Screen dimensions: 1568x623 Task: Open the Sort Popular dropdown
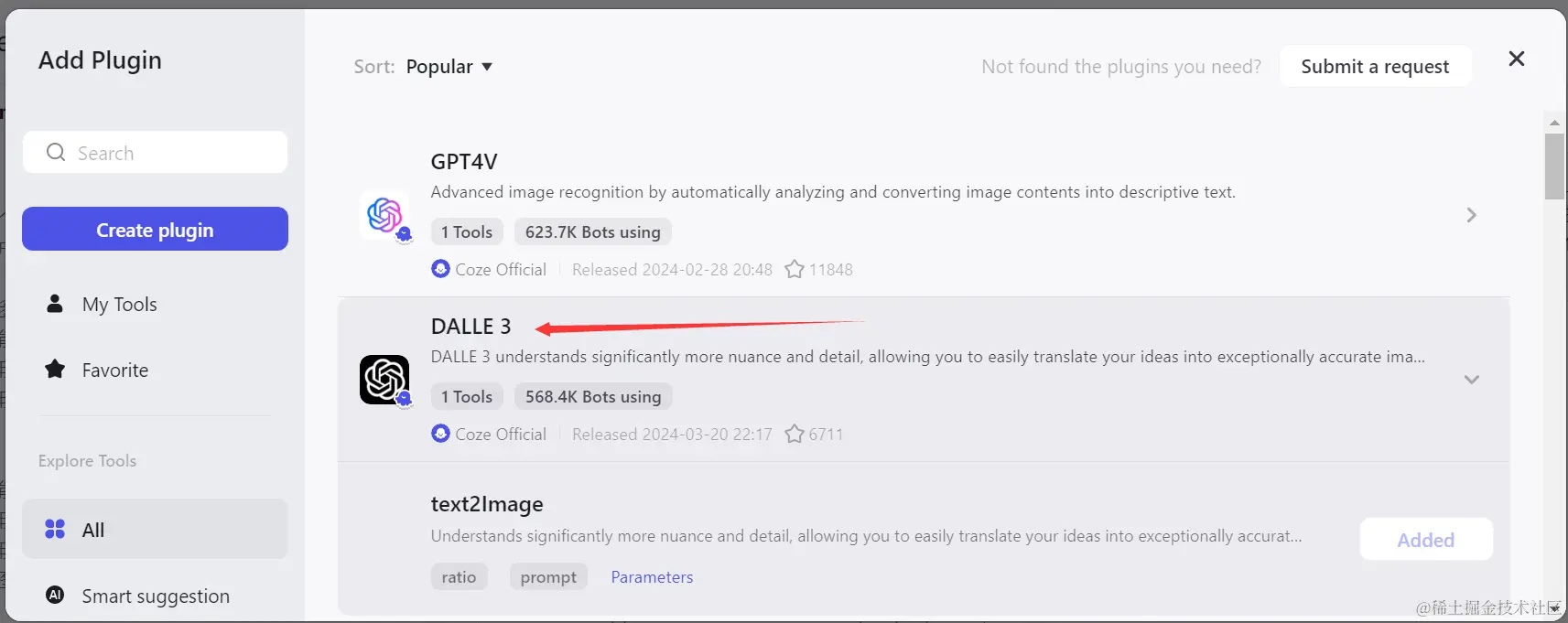(x=449, y=67)
